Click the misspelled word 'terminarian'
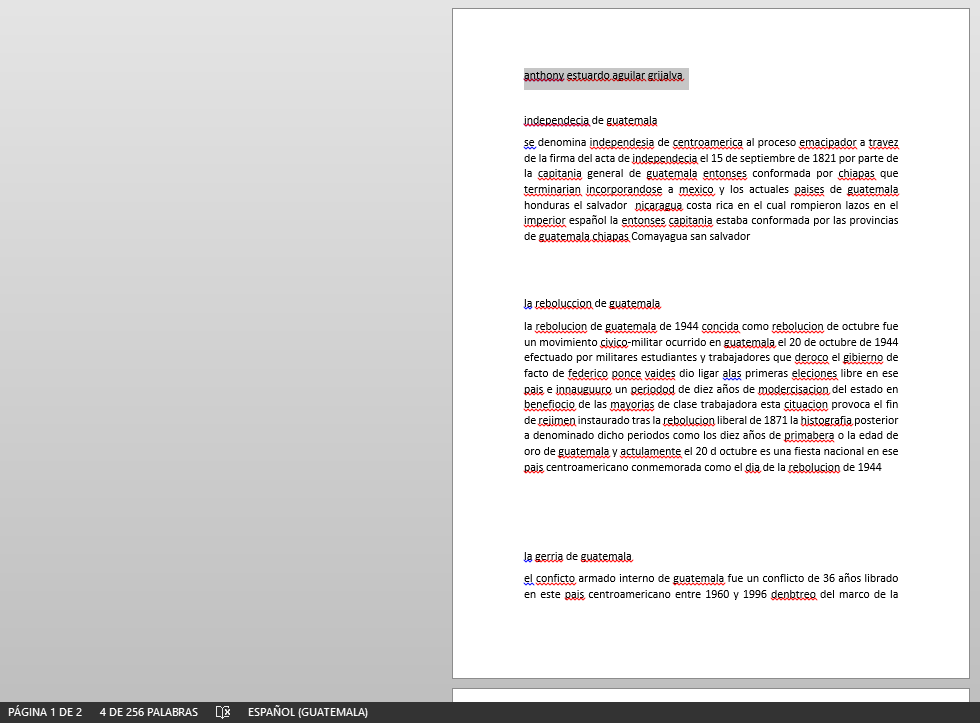 (x=552, y=189)
